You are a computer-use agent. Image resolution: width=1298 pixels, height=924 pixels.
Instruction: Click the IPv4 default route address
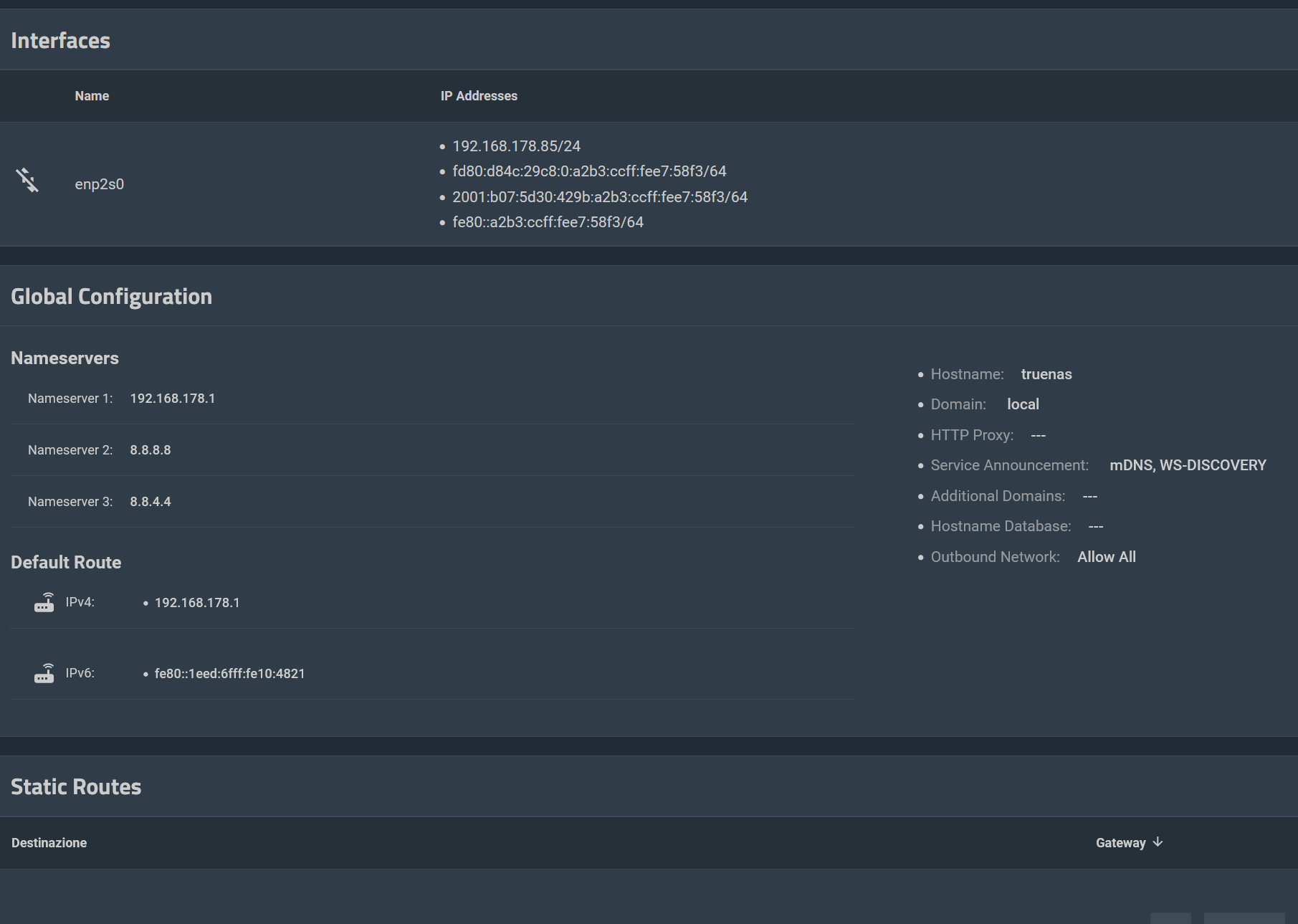tap(197, 603)
